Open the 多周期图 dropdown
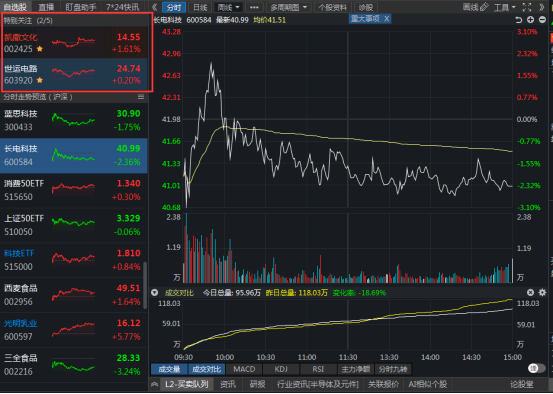 click(x=288, y=7)
